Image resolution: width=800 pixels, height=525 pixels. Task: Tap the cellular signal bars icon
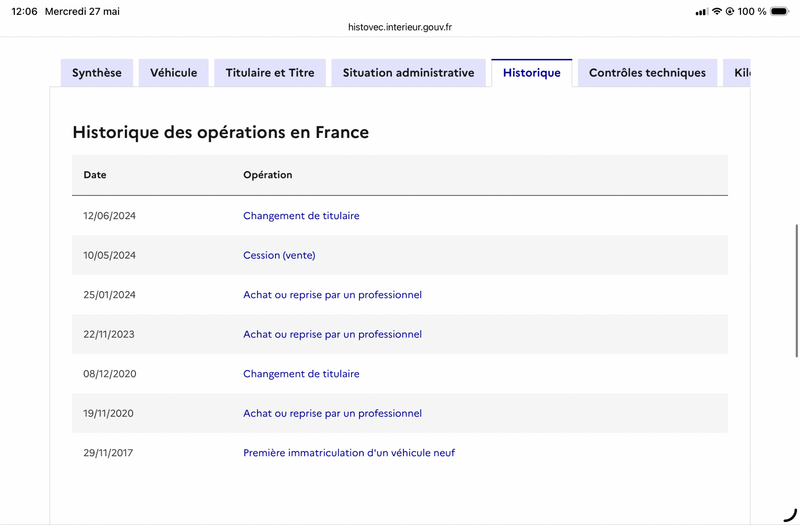click(x=702, y=12)
